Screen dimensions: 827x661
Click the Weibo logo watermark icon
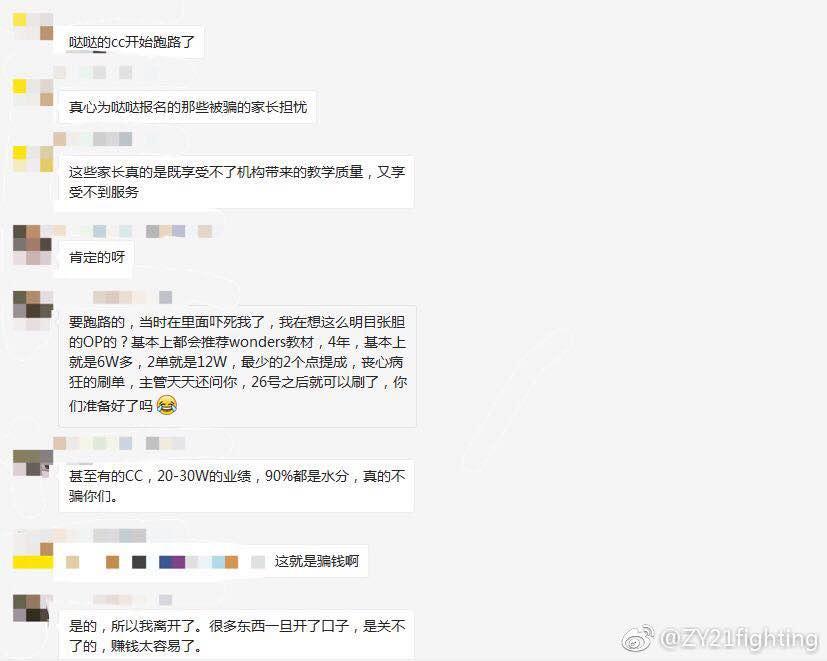(639, 638)
